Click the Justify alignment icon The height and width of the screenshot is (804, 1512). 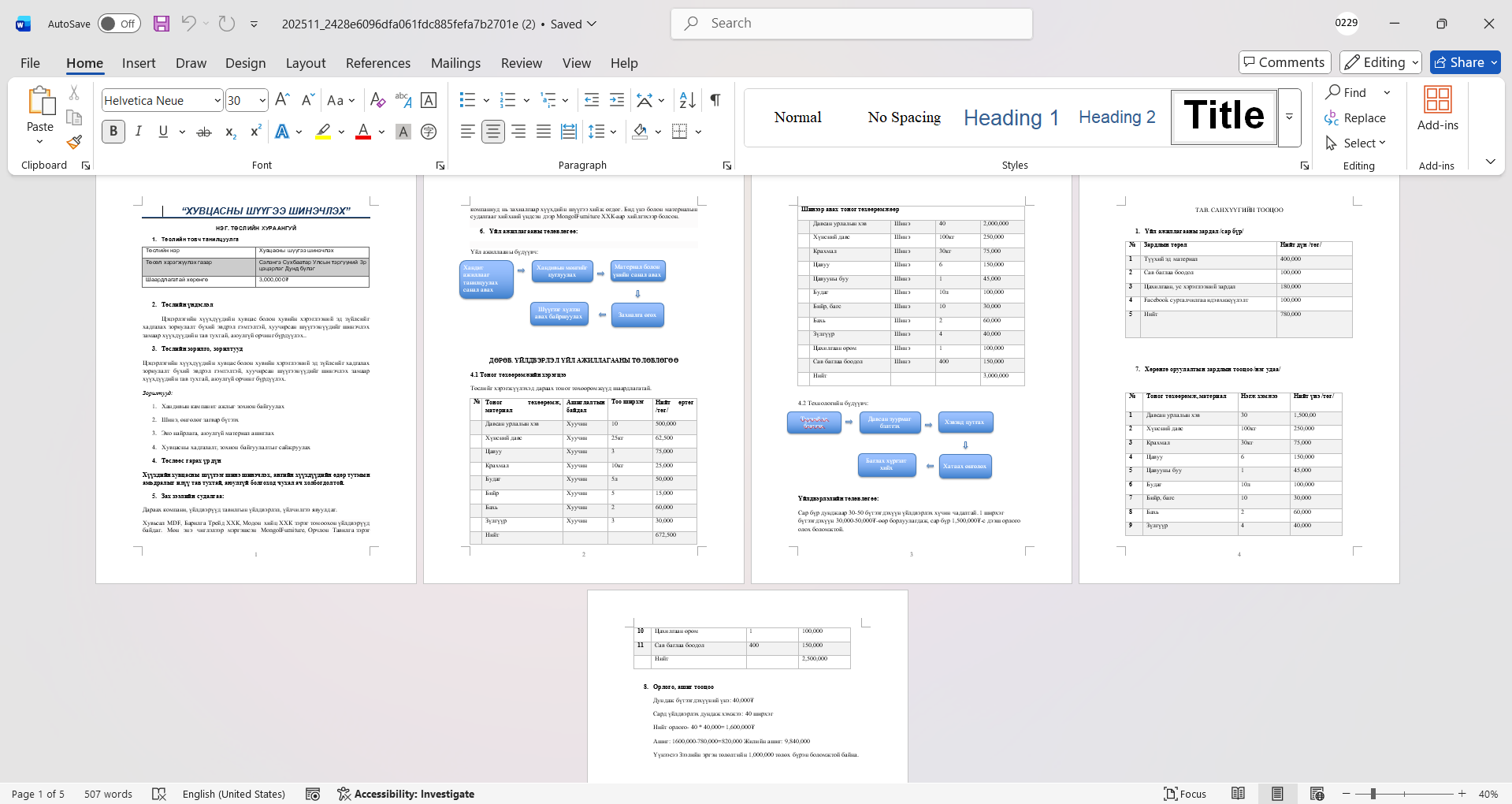pos(544,132)
